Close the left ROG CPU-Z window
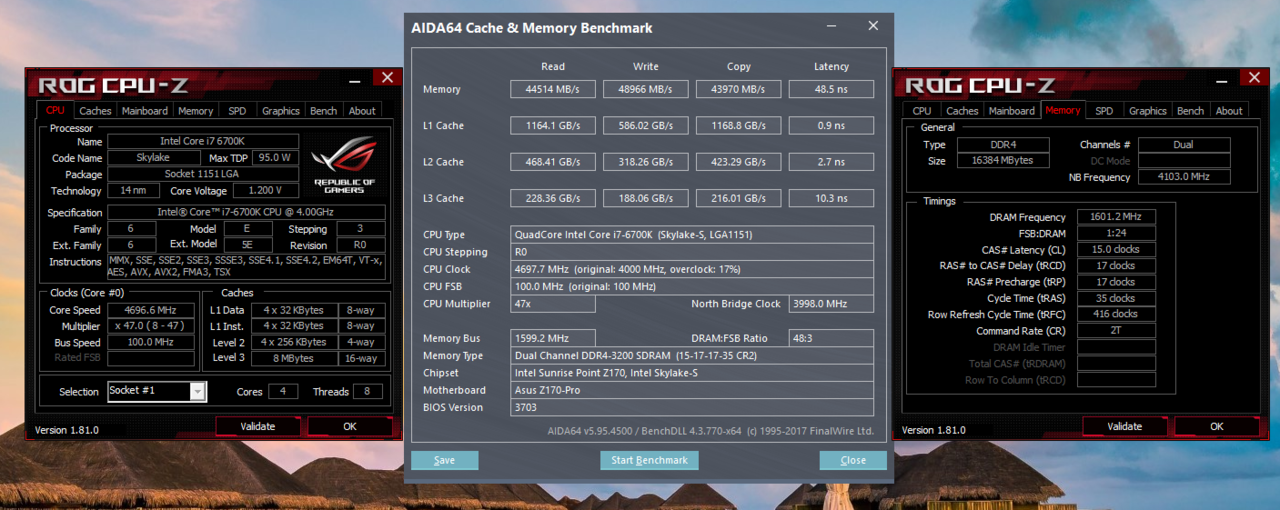 [388, 77]
